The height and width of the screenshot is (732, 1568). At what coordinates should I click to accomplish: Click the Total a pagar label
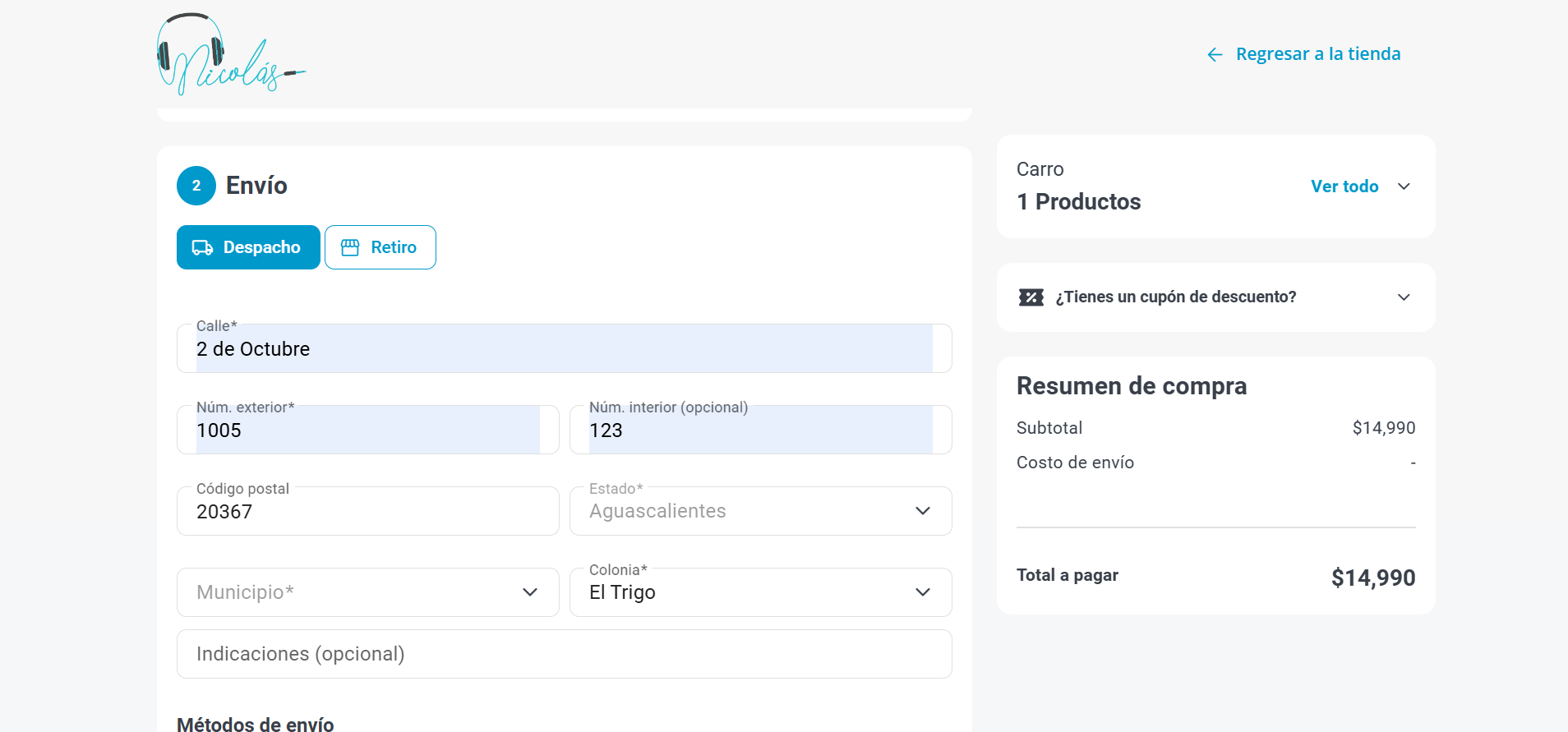point(1068,575)
